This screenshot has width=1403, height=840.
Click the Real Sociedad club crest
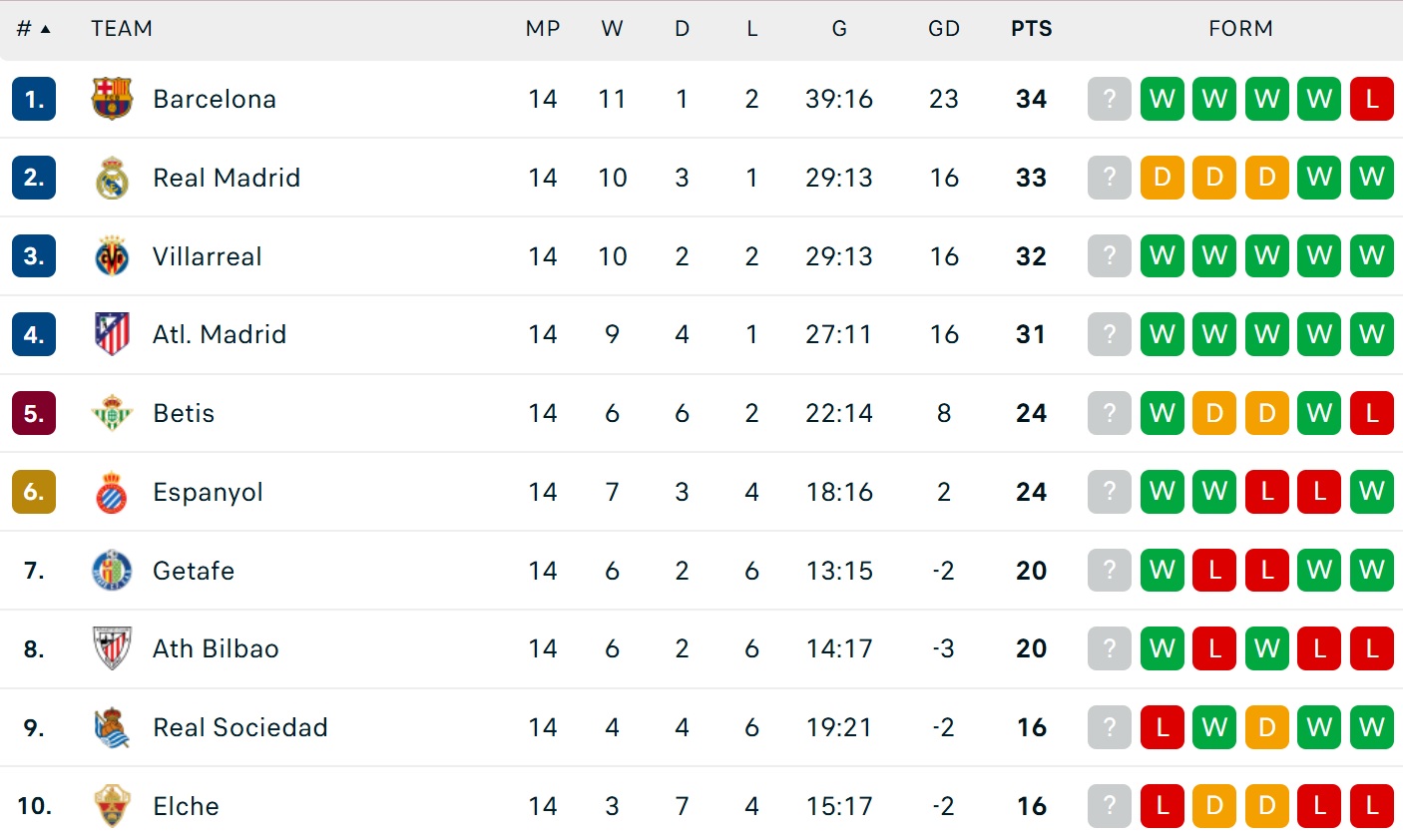(112, 727)
